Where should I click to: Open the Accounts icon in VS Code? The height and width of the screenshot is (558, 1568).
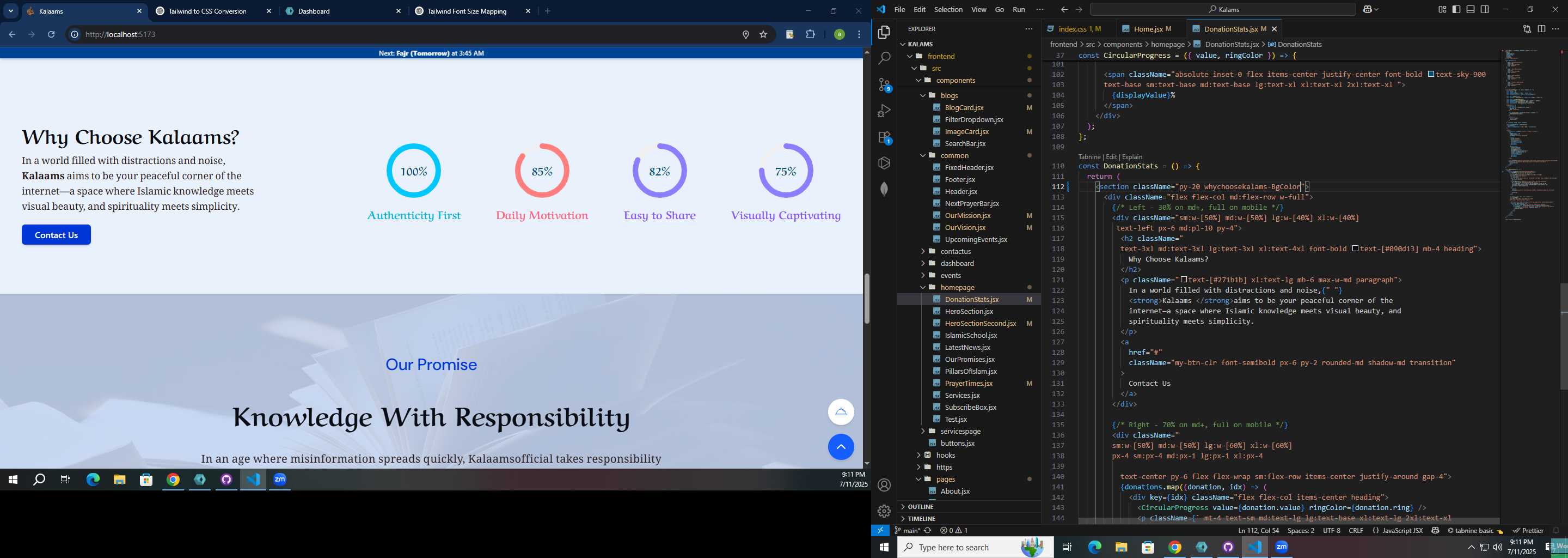tap(884, 485)
